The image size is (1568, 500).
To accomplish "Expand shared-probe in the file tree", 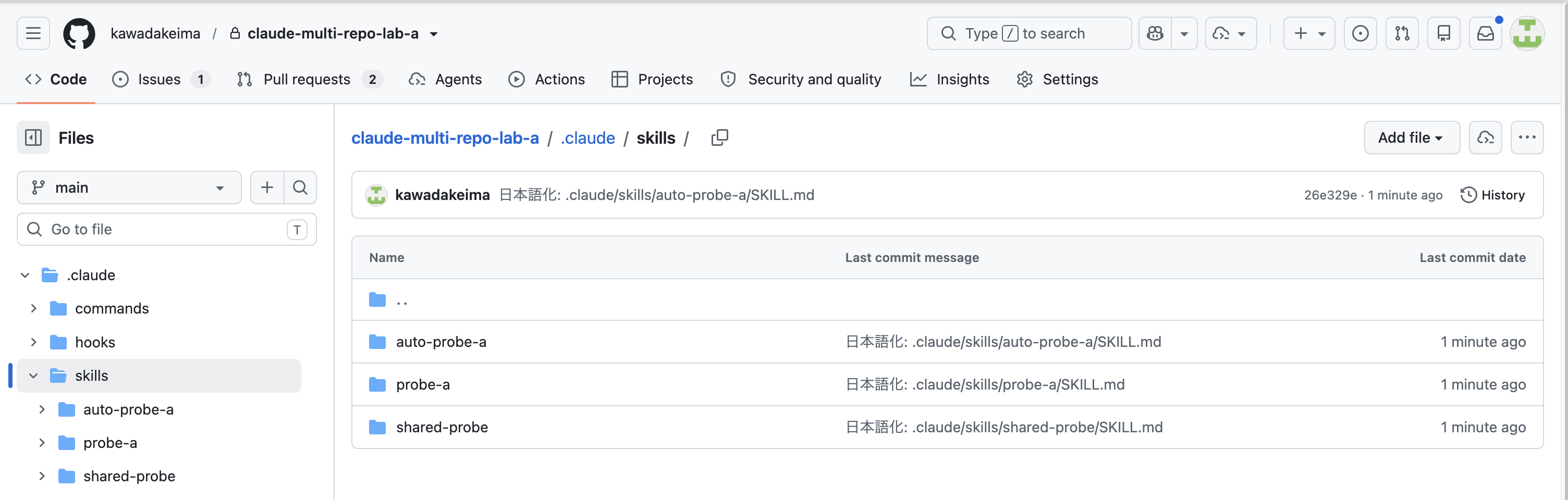I will click(42, 476).
